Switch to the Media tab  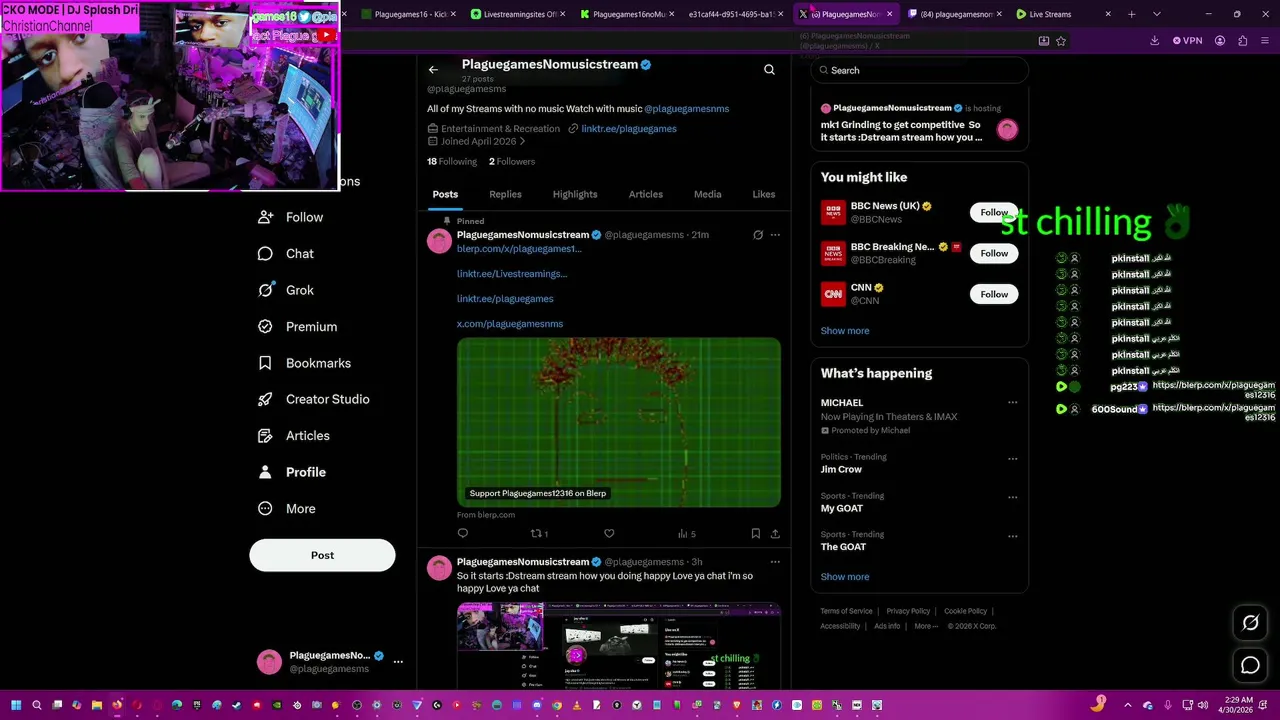(x=707, y=194)
